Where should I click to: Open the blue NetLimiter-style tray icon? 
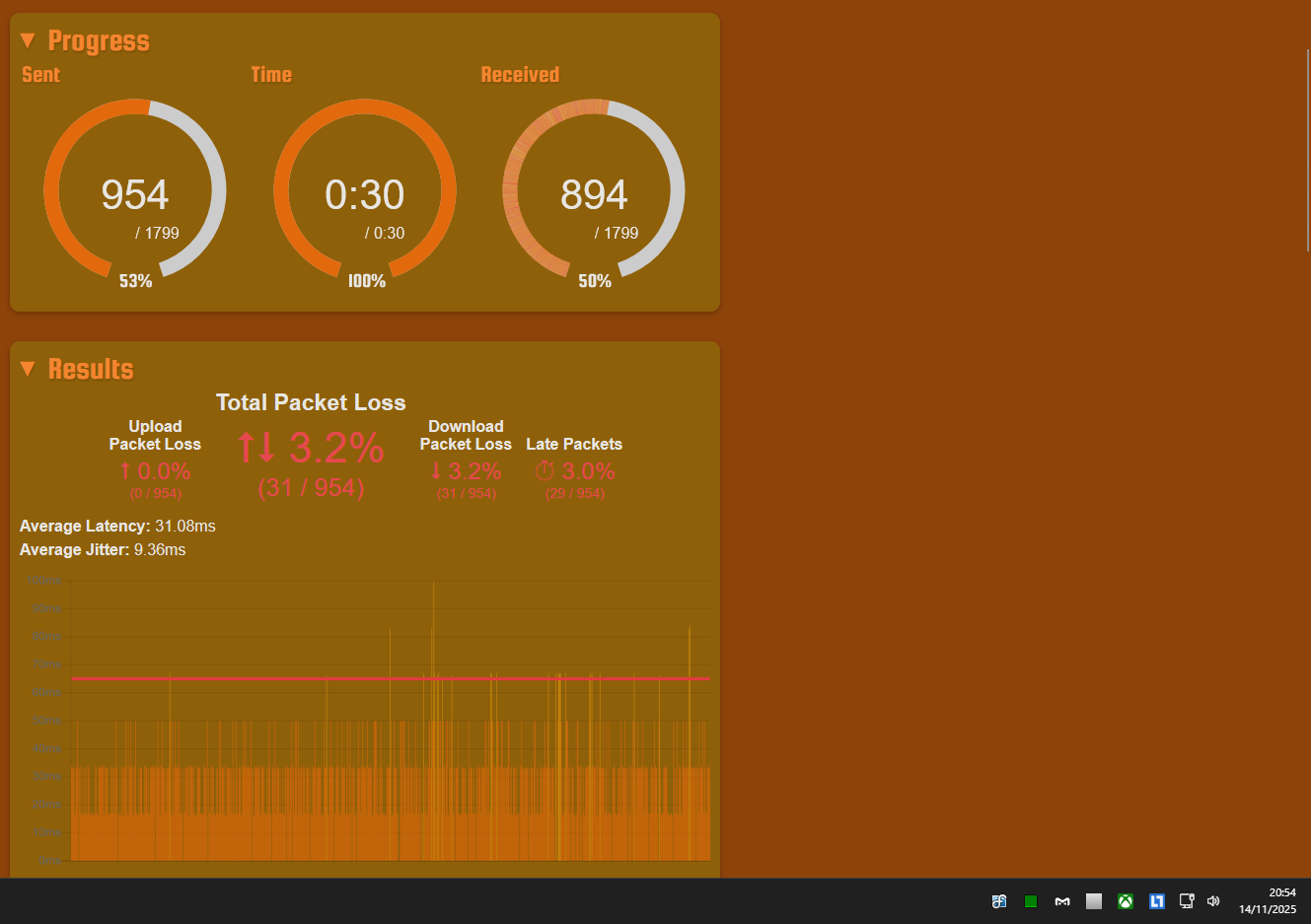[1157, 901]
